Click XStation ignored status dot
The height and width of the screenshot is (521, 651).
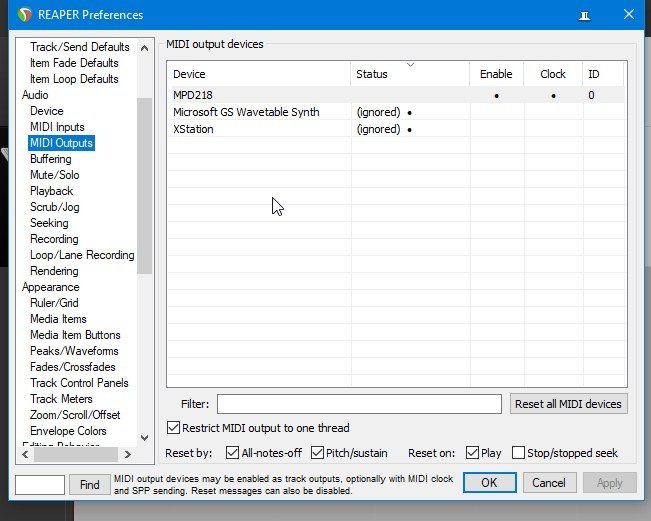[410, 130]
